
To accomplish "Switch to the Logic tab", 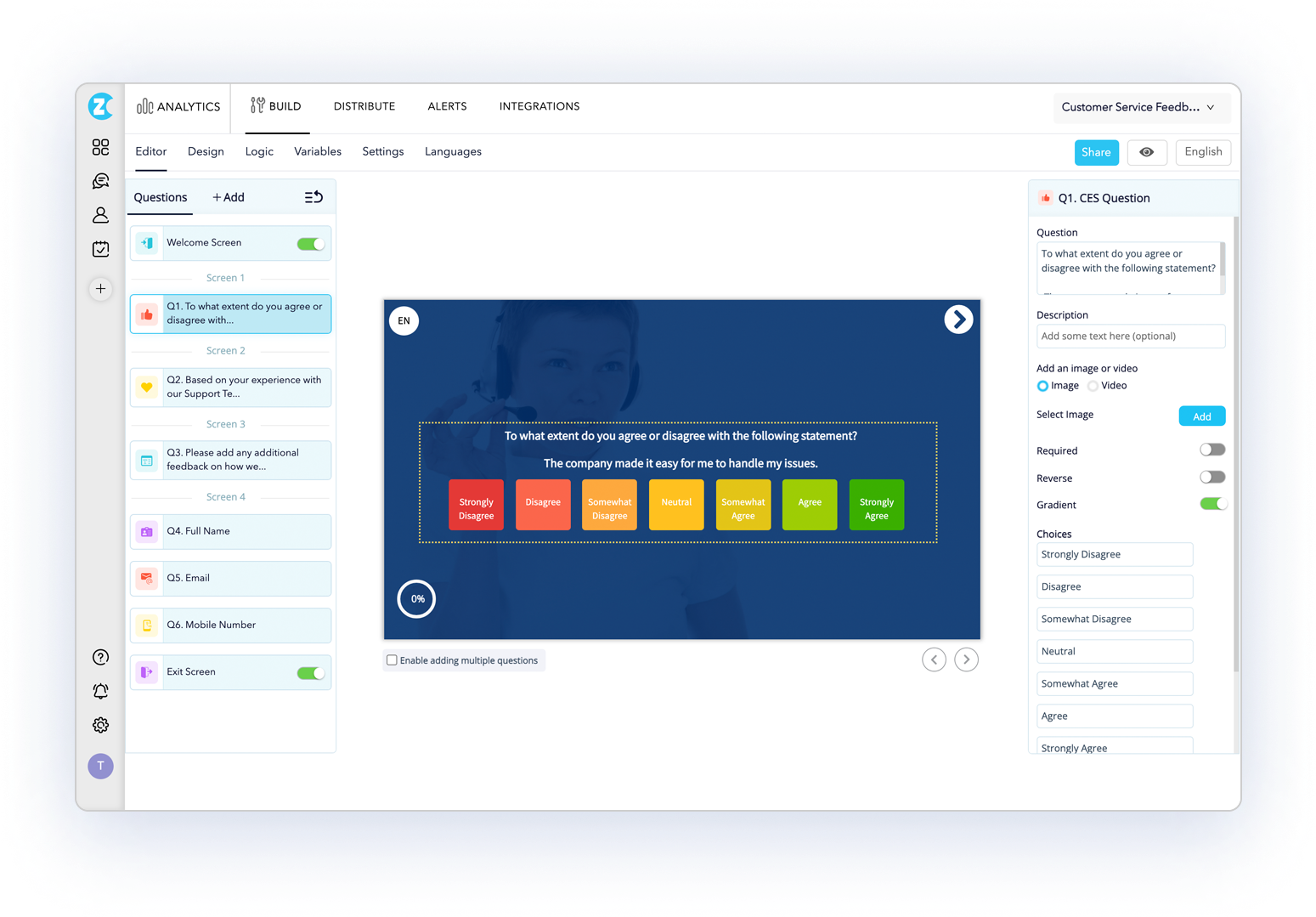I will coord(259,152).
